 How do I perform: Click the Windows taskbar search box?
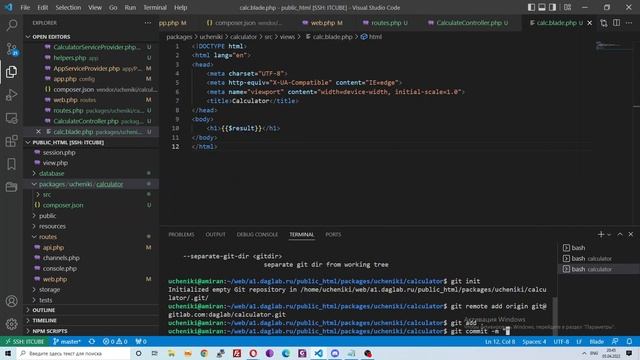pos(73,353)
